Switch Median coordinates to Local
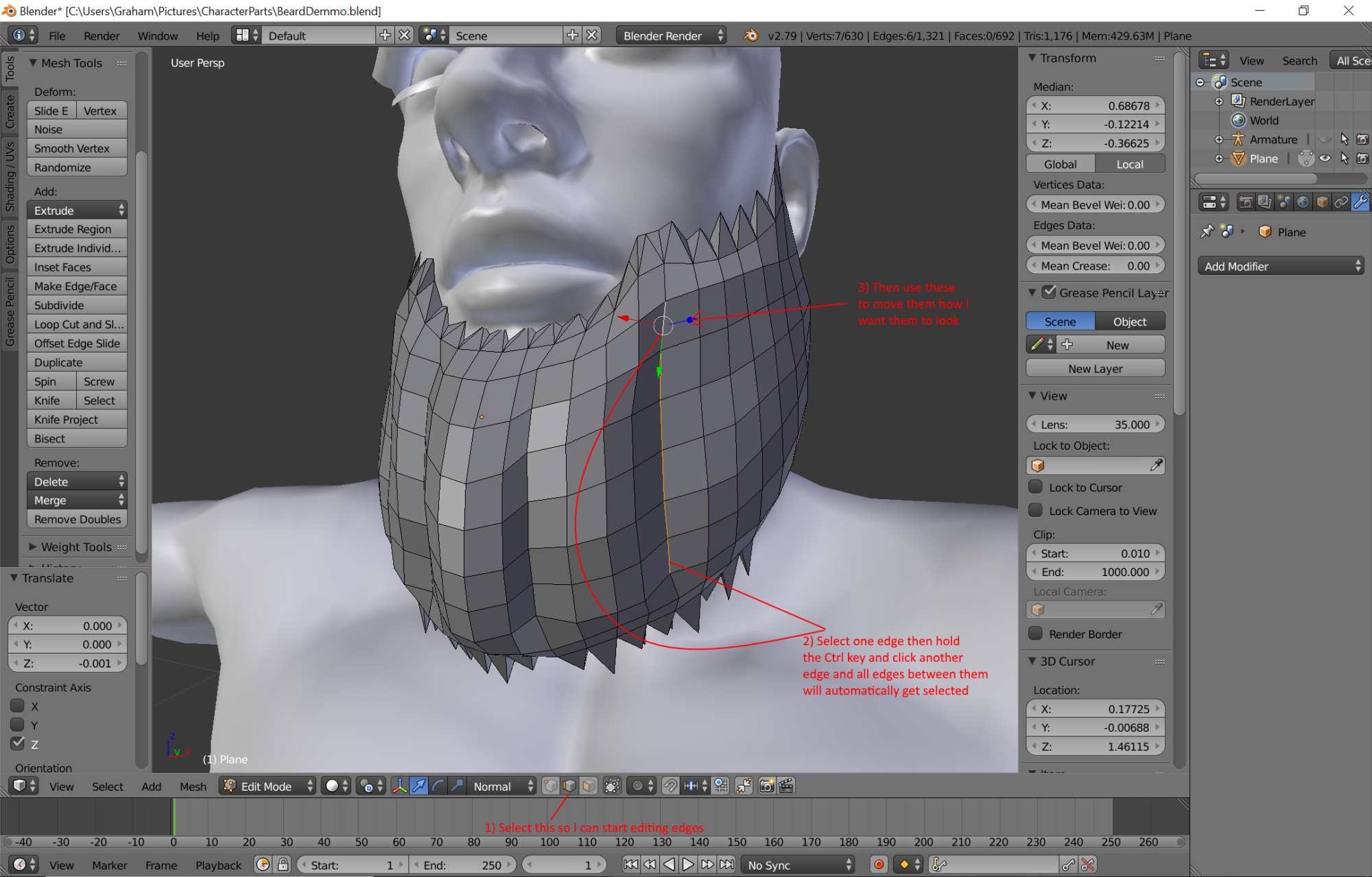Screen dimensions: 1372x877 tap(1130, 164)
